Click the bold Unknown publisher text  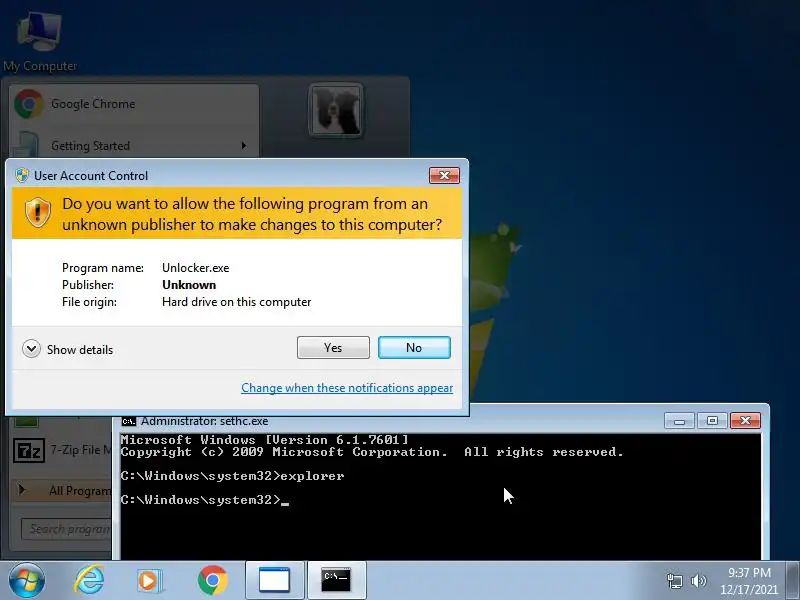pos(189,285)
